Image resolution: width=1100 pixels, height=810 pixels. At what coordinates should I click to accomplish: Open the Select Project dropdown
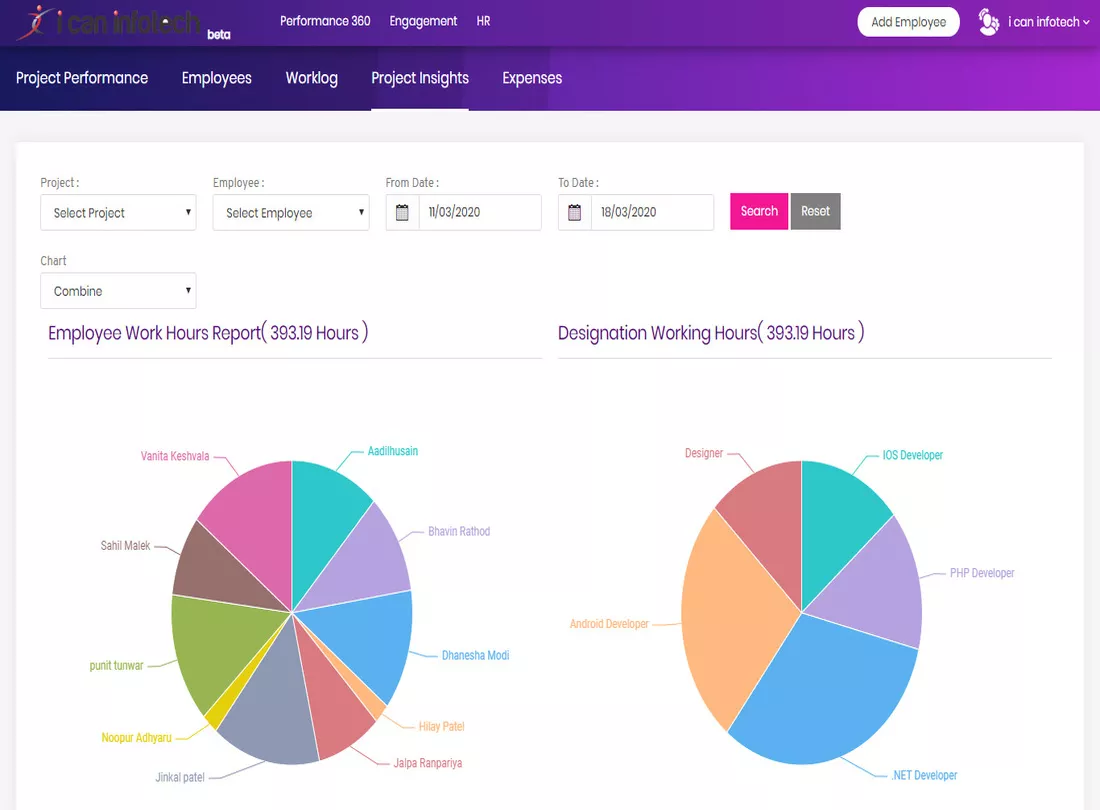click(119, 212)
